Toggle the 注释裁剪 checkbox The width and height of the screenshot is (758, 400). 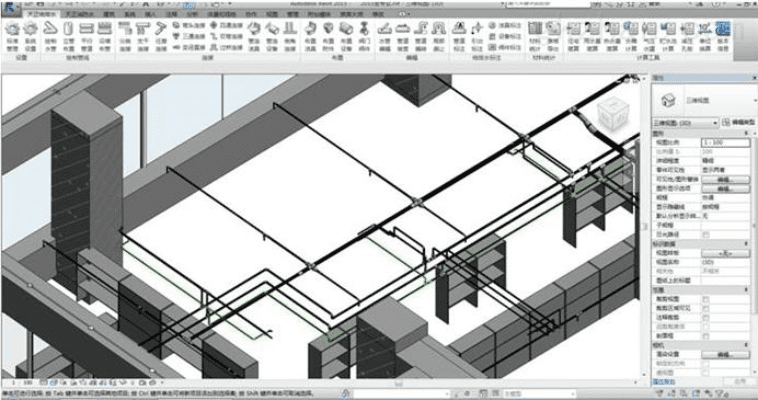coord(707,317)
